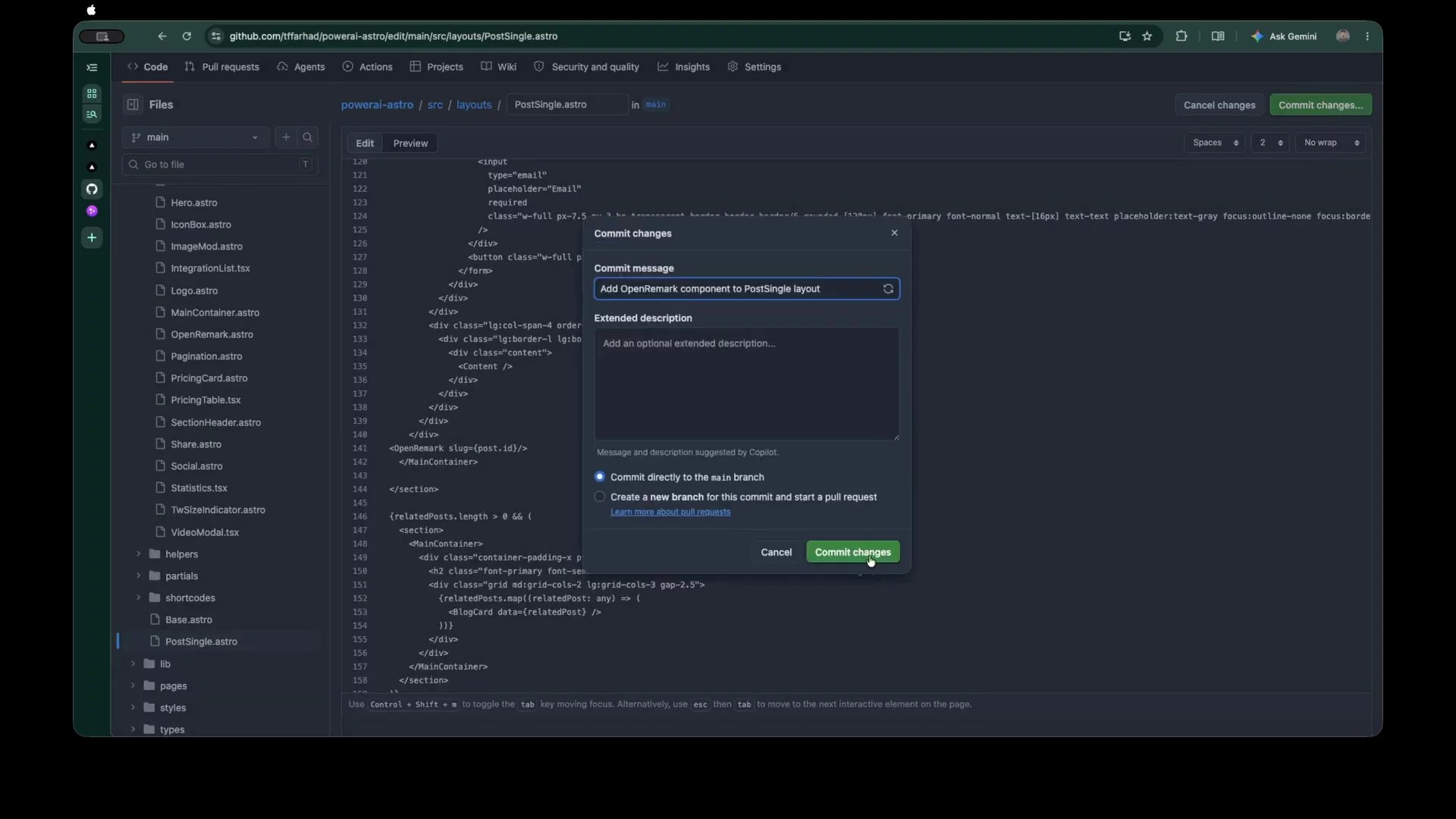
Task: Click Commit changes... in header
Action: (1320, 105)
